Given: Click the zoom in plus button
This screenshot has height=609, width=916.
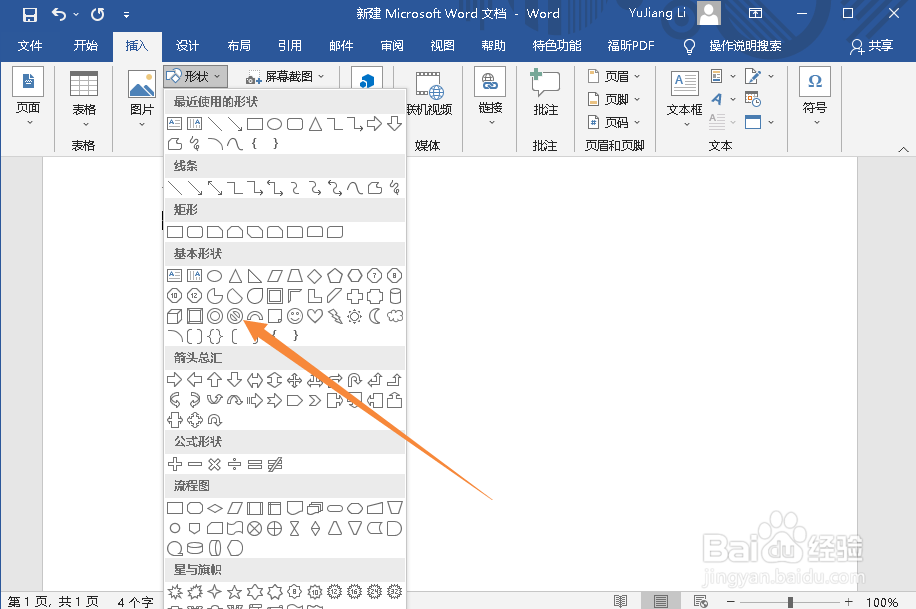Looking at the screenshot, I should click(x=849, y=601).
